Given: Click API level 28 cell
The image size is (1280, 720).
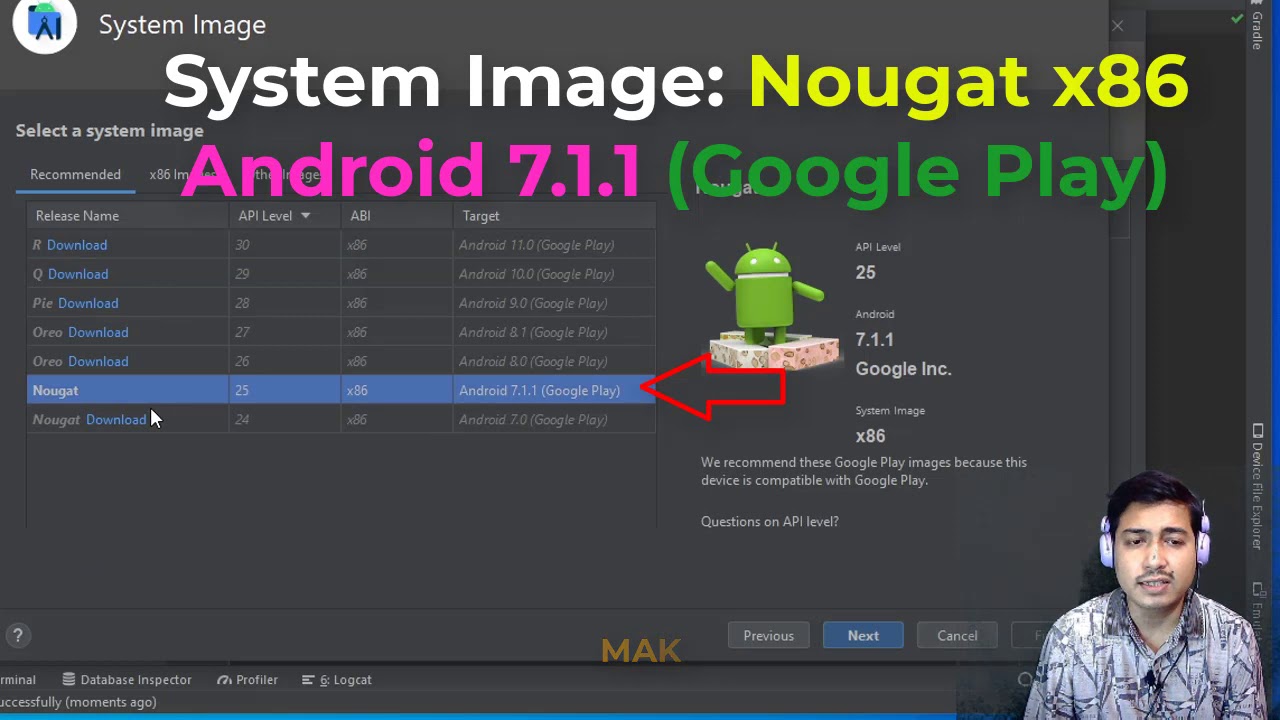Looking at the screenshot, I should pyautogui.click(x=285, y=303).
